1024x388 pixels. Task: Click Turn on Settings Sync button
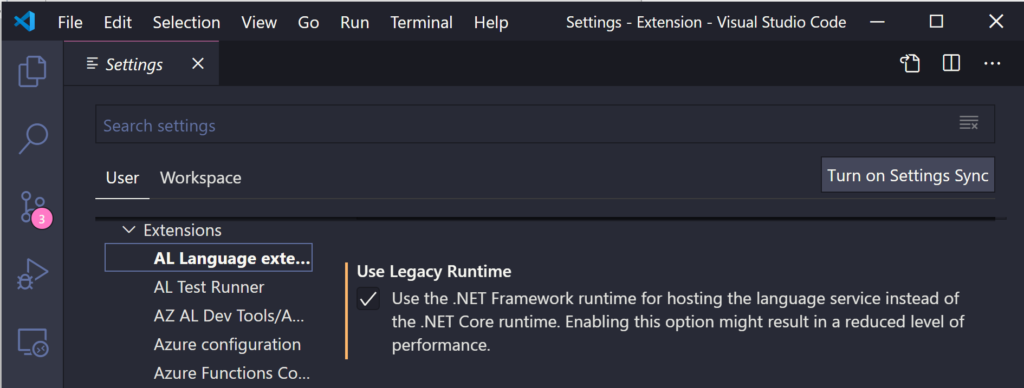click(x=908, y=175)
